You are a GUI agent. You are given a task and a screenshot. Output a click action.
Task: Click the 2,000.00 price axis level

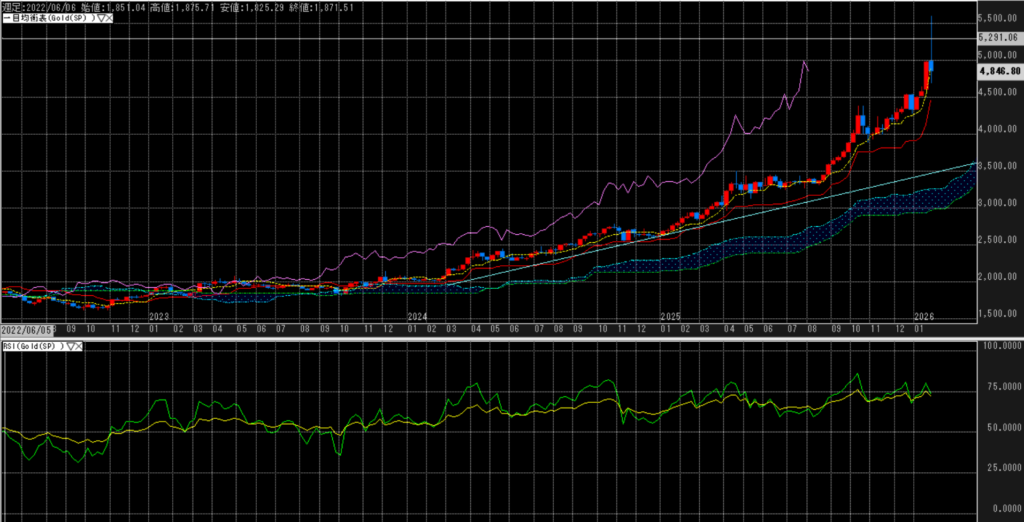[999, 277]
